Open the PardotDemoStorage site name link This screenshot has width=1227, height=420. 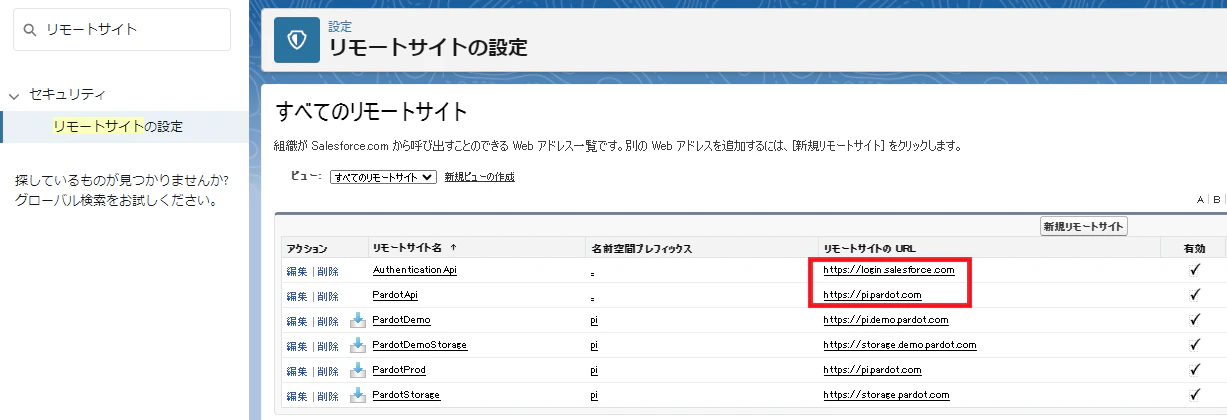[419, 345]
